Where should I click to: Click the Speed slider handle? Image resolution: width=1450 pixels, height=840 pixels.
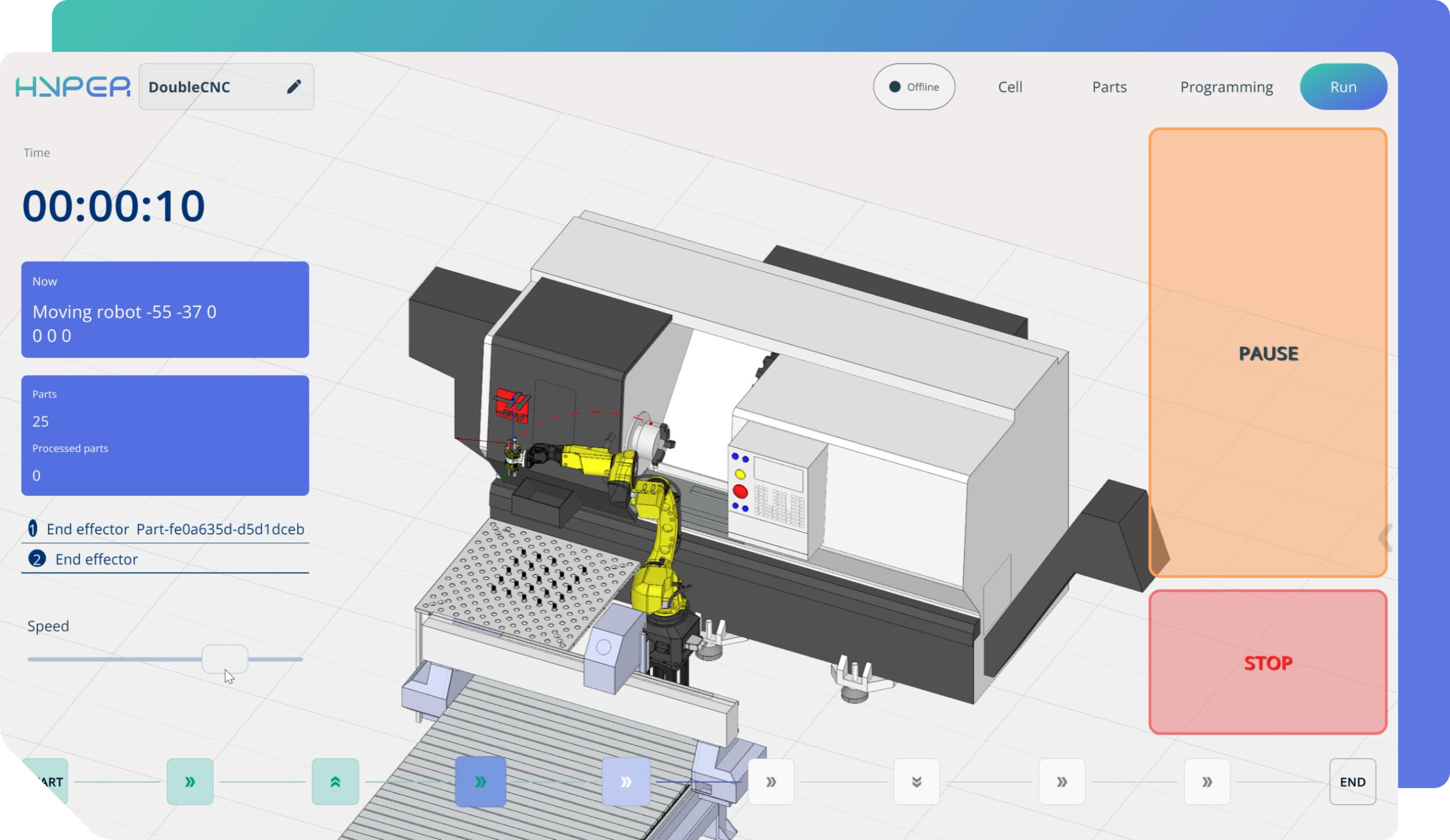pyautogui.click(x=225, y=659)
